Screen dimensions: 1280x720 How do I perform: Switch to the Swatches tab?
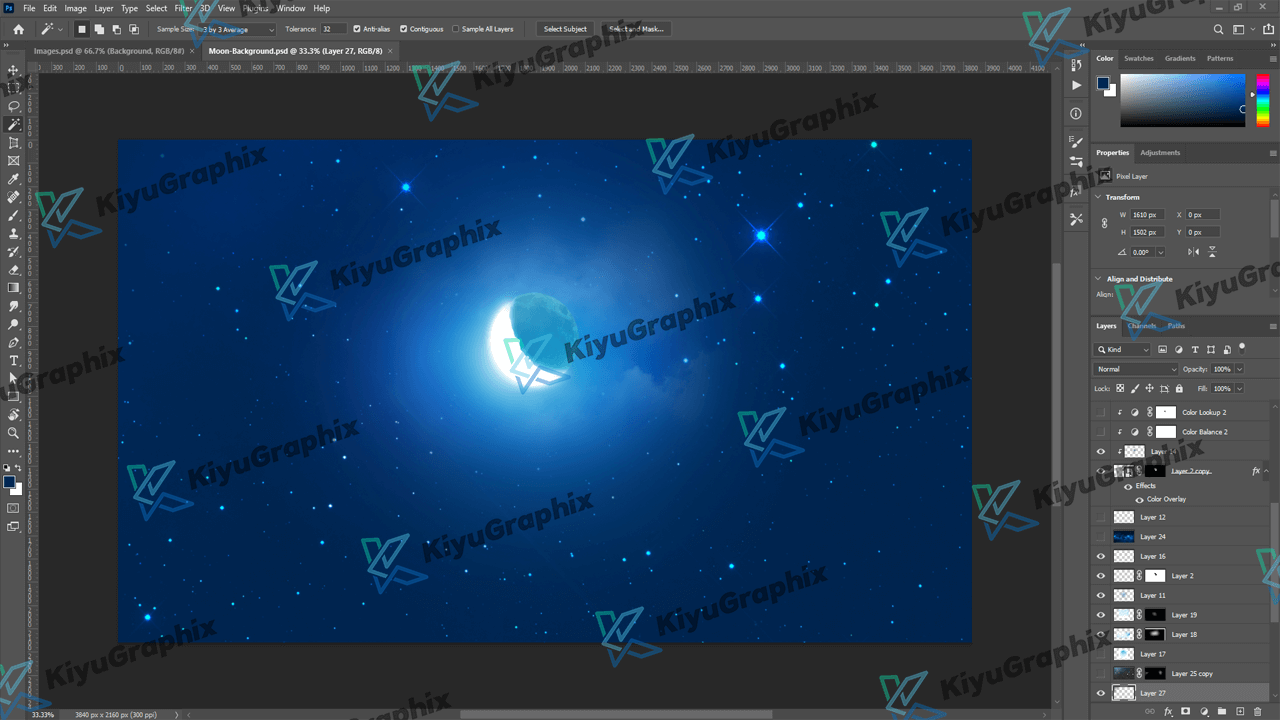coord(1138,58)
